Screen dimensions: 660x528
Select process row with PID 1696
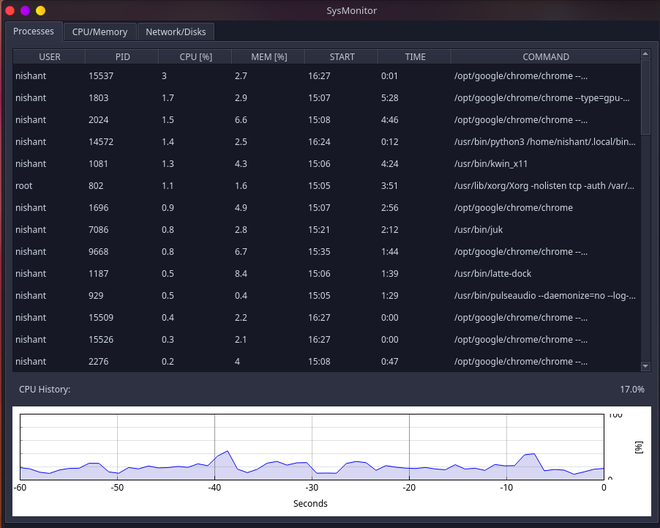[x=327, y=208]
